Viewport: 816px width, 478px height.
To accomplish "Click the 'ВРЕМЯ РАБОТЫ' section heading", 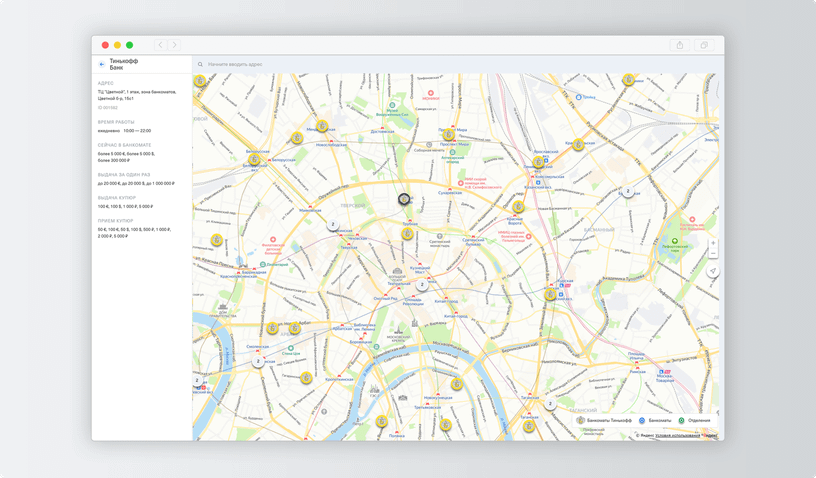I will coord(116,122).
